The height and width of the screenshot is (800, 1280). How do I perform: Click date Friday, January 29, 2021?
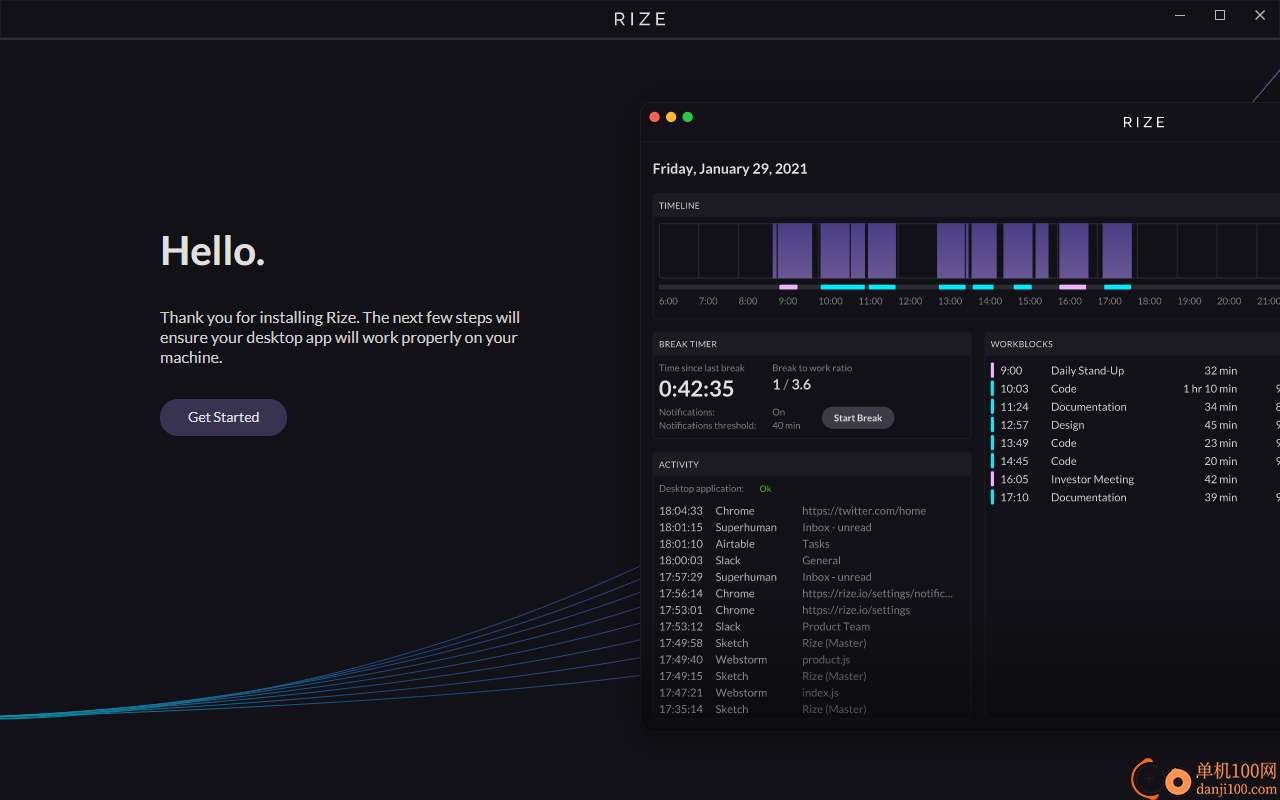(730, 168)
